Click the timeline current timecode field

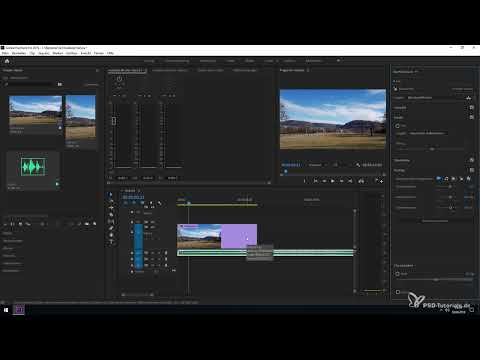[133, 197]
